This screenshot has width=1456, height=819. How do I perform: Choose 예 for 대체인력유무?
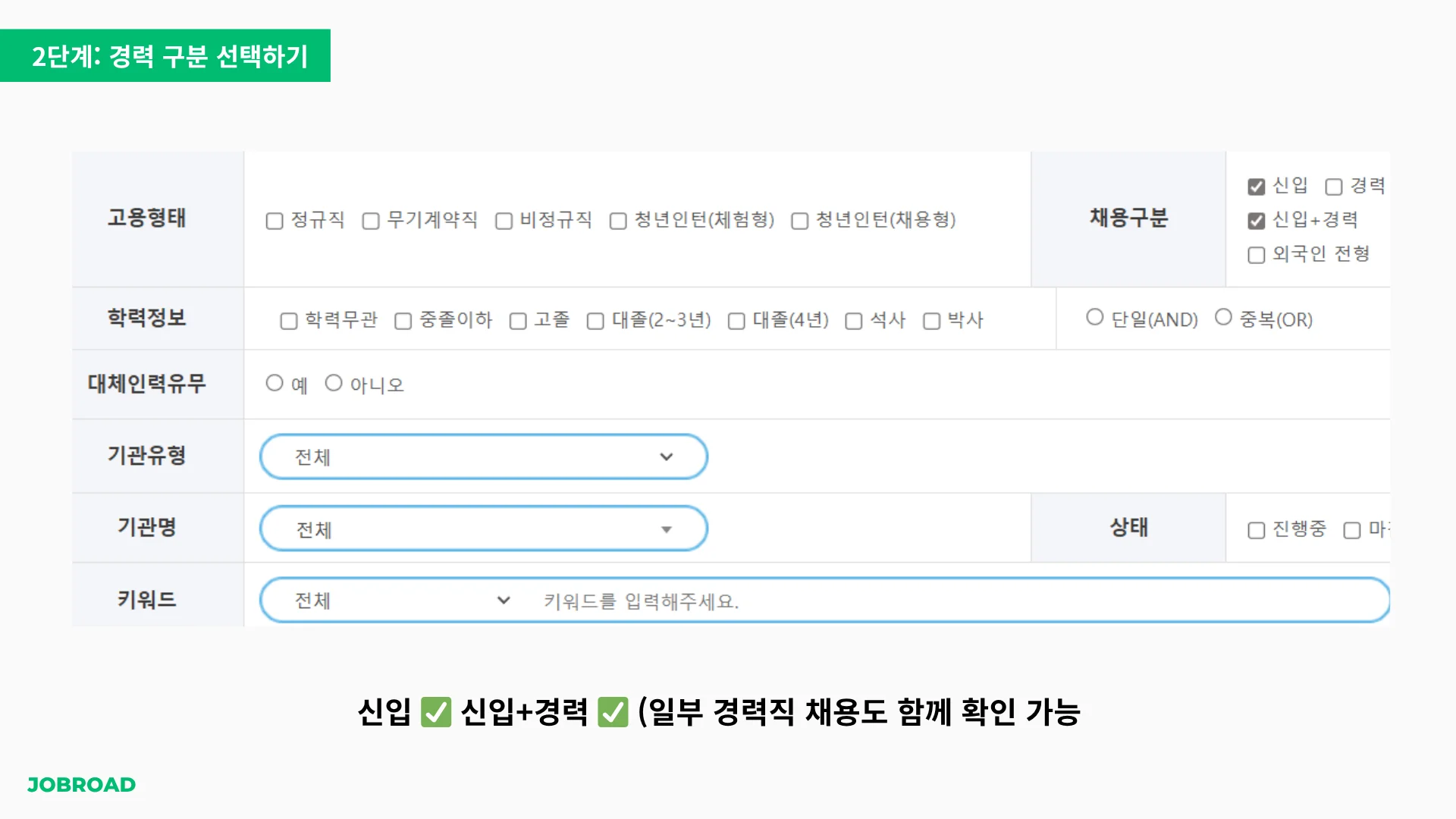275,383
